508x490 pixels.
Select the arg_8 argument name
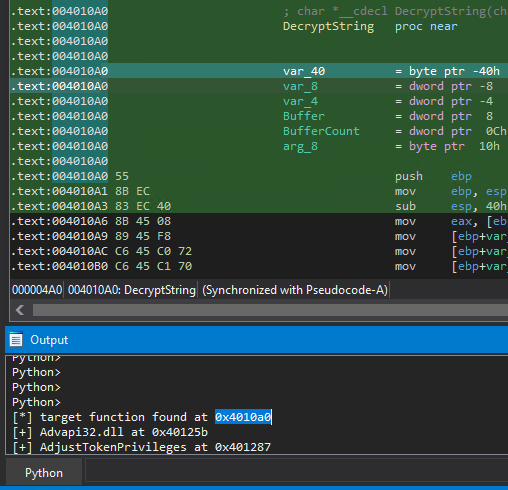(x=300, y=146)
